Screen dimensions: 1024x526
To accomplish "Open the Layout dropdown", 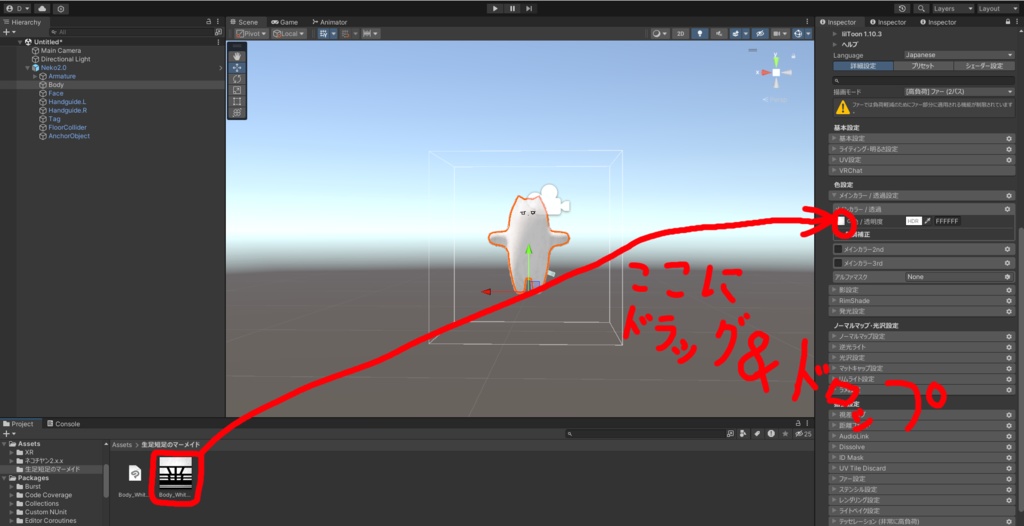I will [998, 8].
